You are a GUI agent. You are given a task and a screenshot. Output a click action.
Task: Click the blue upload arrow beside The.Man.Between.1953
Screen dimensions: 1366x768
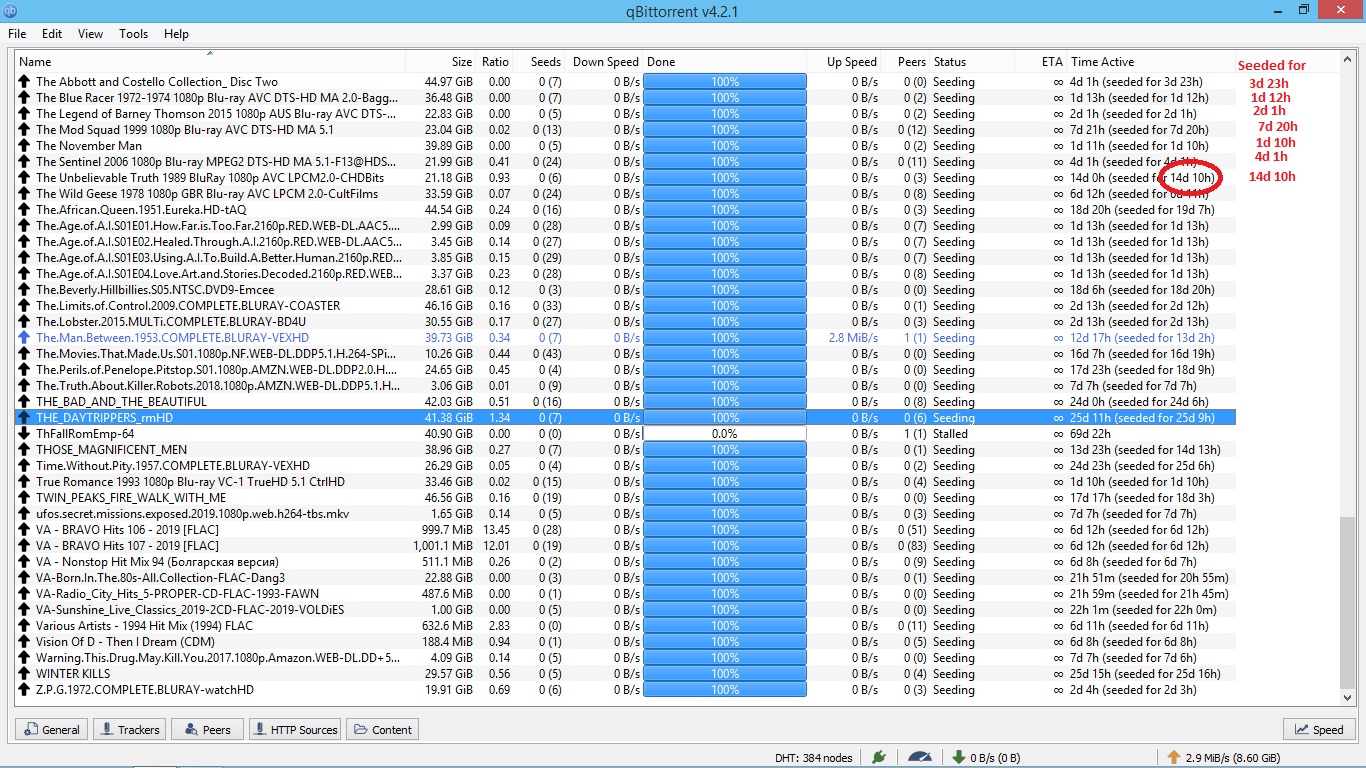[25, 338]
